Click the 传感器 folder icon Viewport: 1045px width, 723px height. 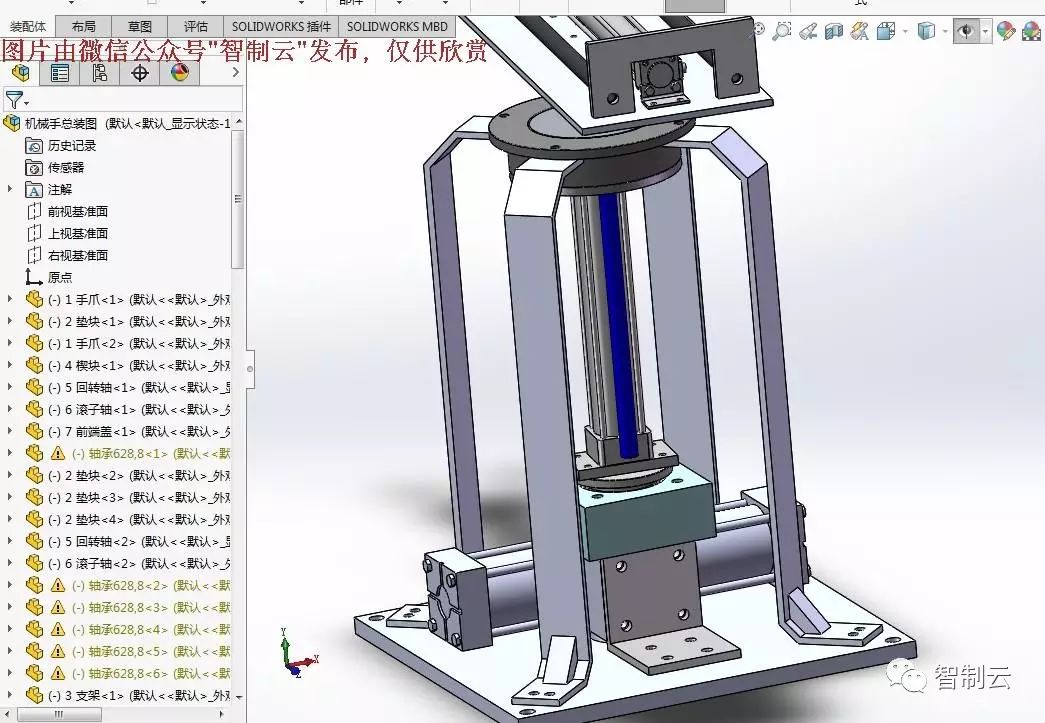click(x=34, y=168)
